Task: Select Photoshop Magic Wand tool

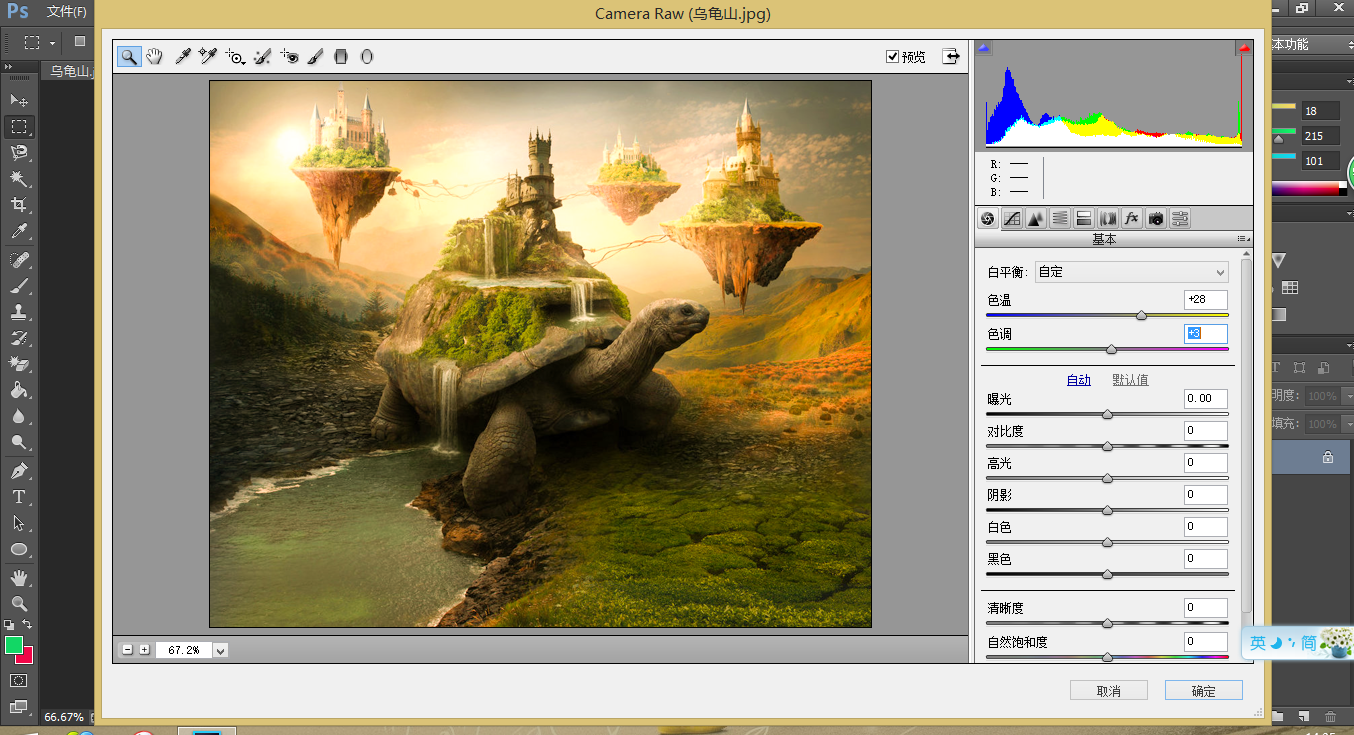Action: [19, 179]
